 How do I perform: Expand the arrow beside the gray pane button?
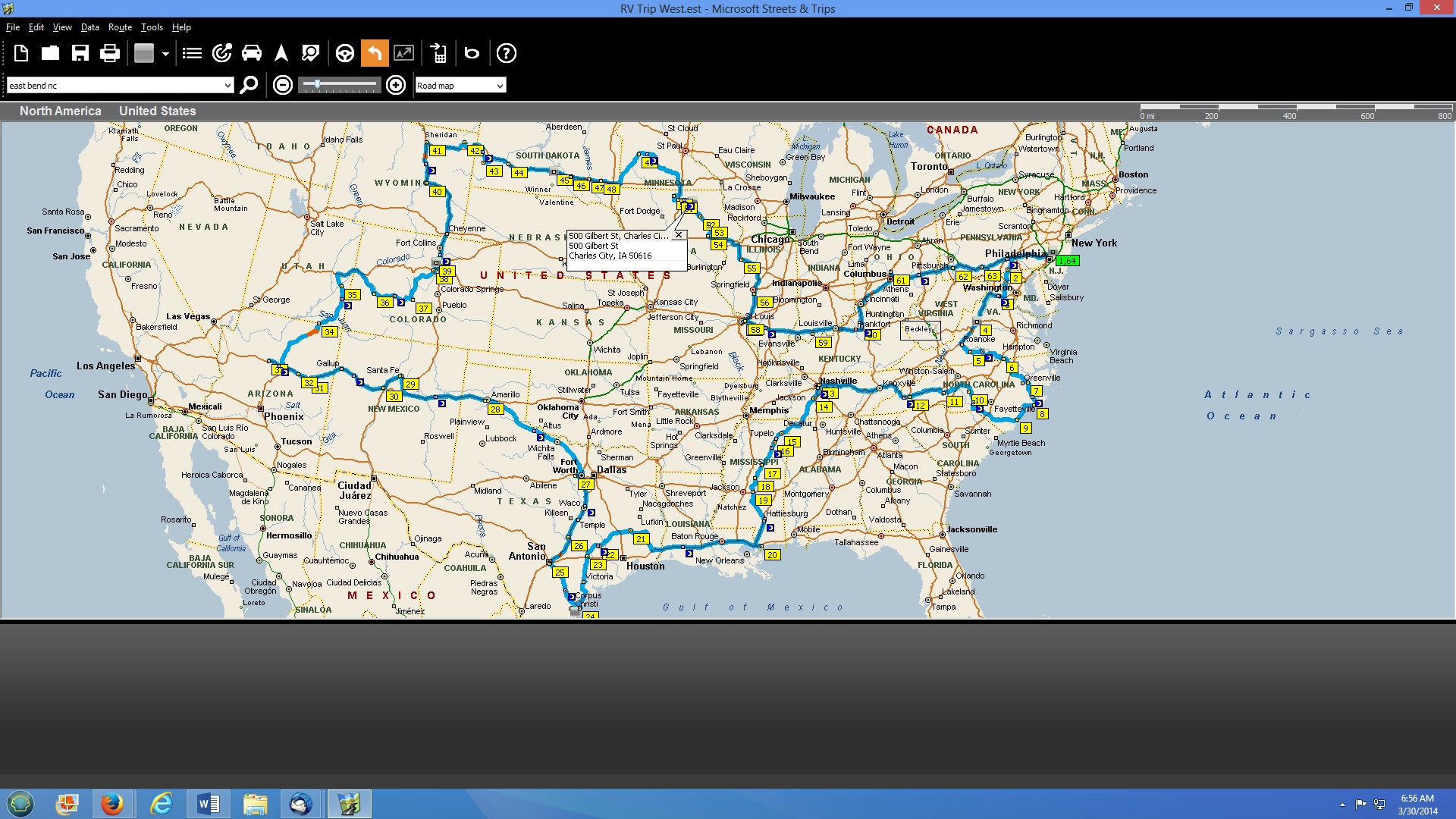point(165,54)
